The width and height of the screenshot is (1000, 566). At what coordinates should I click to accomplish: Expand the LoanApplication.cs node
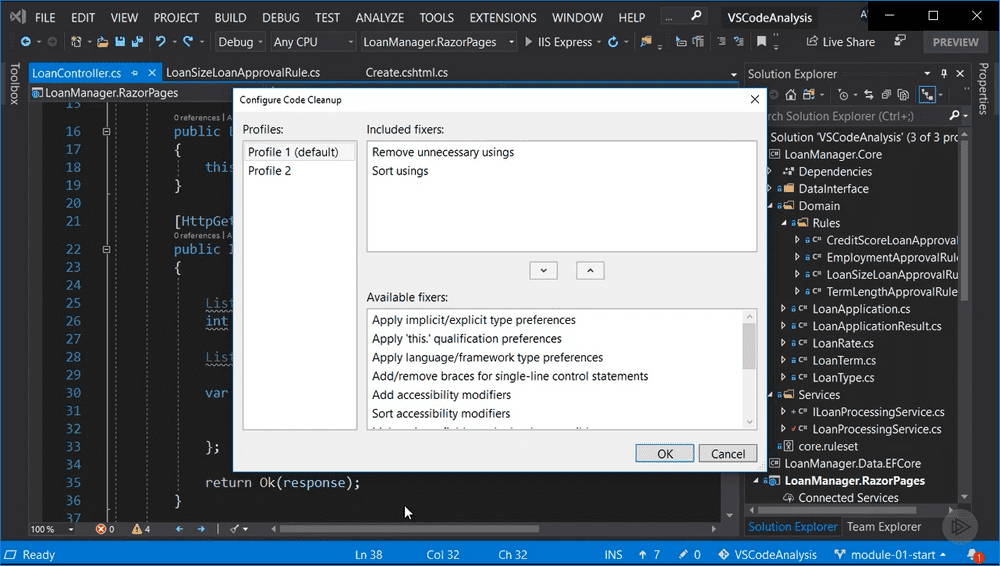[784, 309]
